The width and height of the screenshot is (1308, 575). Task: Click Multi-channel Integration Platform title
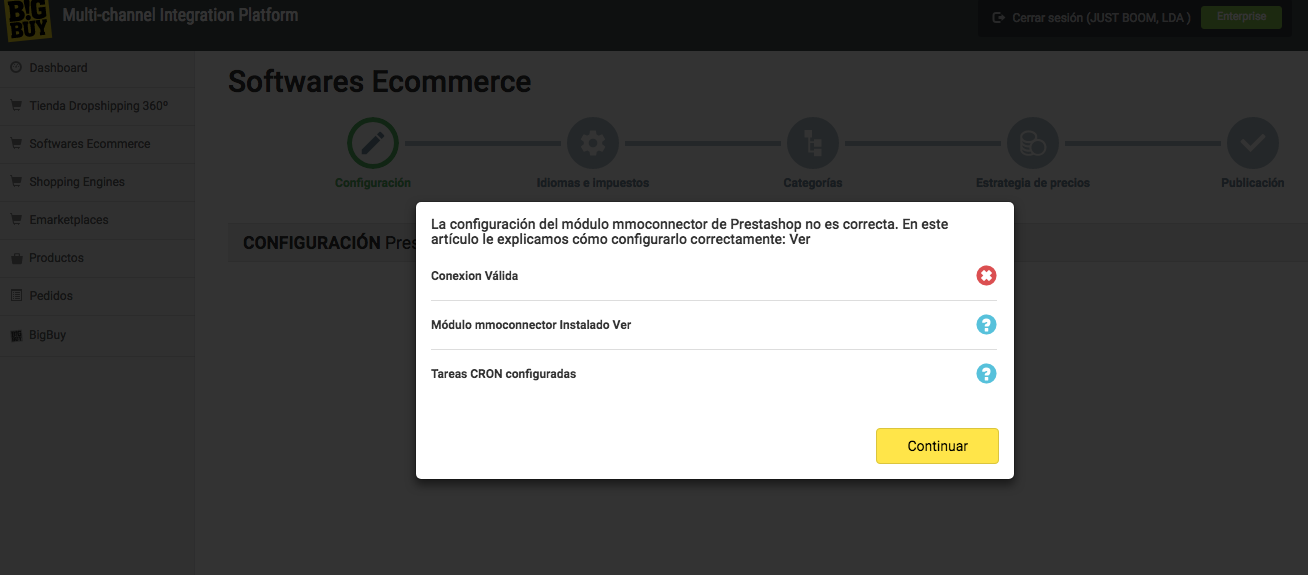point(180,16)
